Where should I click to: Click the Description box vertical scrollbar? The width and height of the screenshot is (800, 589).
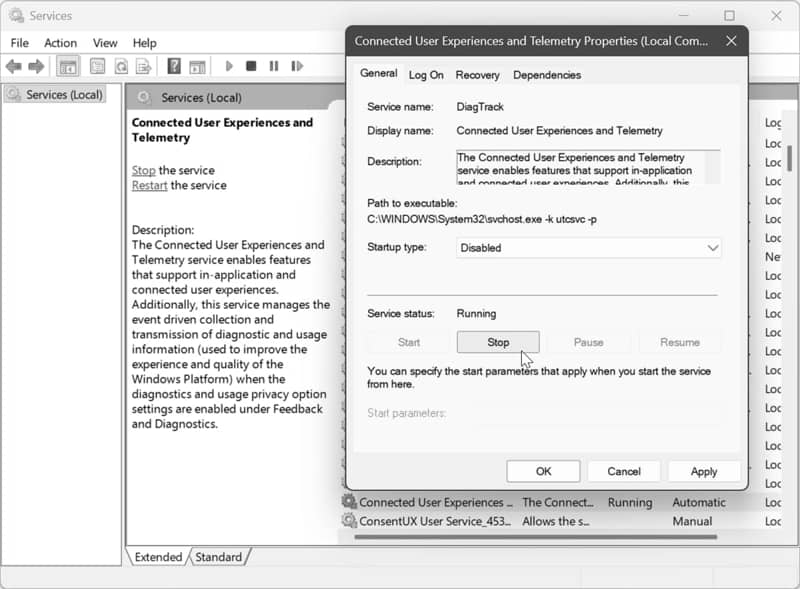point(713,167)
